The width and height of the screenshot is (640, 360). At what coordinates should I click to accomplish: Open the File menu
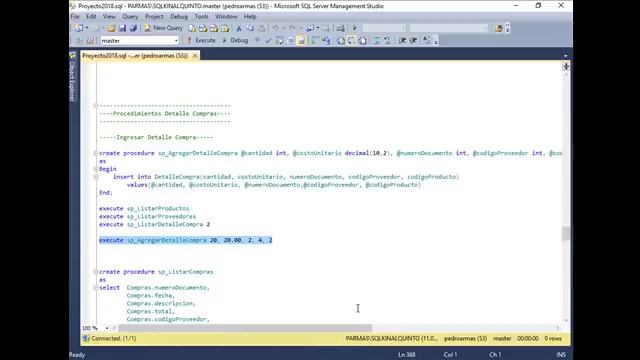click(x=75, y=17)
